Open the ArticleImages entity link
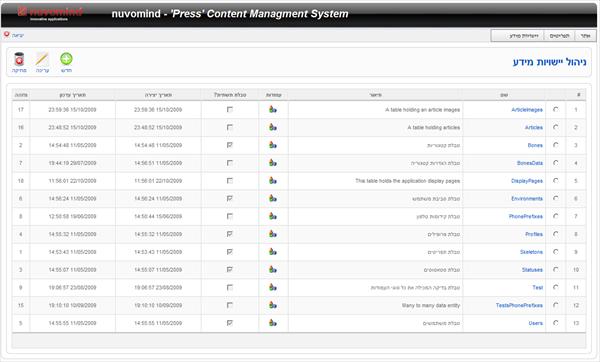 tap(527, 110)
